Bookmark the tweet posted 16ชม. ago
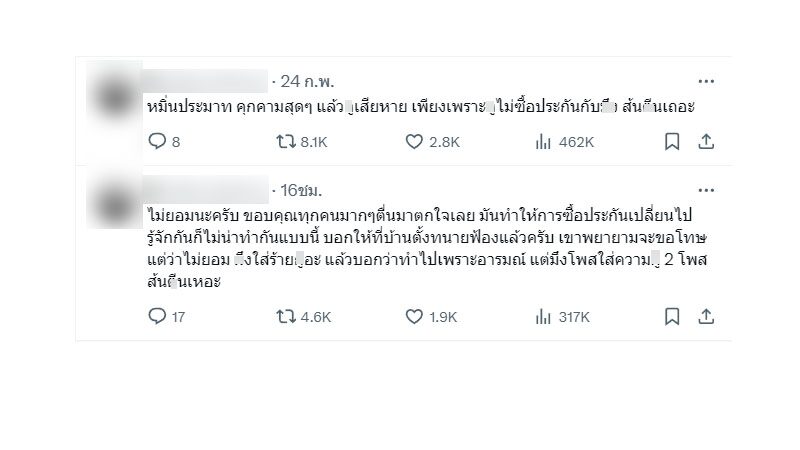The width and height of the screenshot is (800, 450). click(x=672, y=317)
